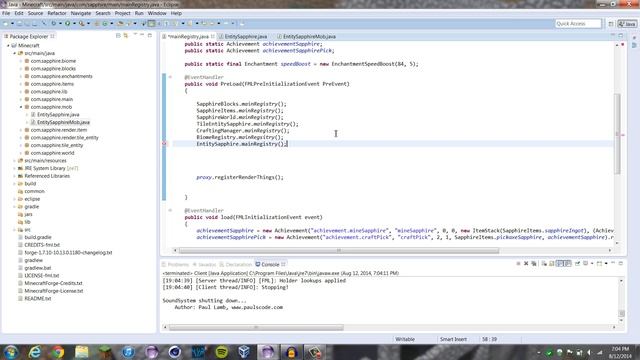Click the error marker beside EntitySapphire line
The width and height of the screenshot is (640, 360).
click(164, 144)
